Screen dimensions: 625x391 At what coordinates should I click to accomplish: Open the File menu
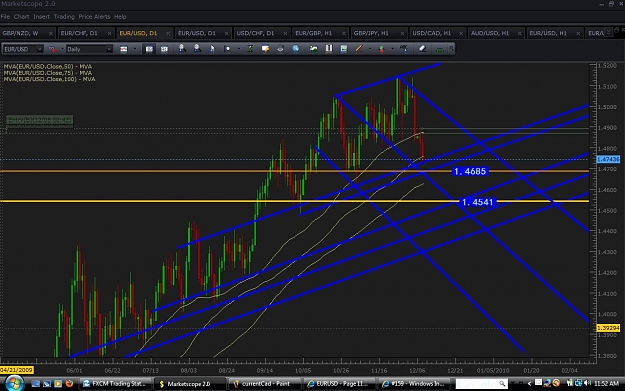point(5,17)
